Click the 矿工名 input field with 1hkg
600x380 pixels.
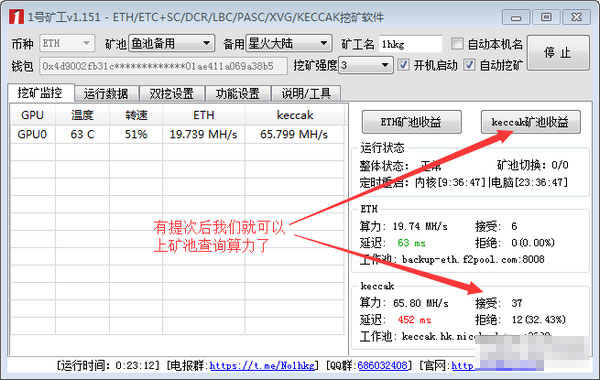411,44
